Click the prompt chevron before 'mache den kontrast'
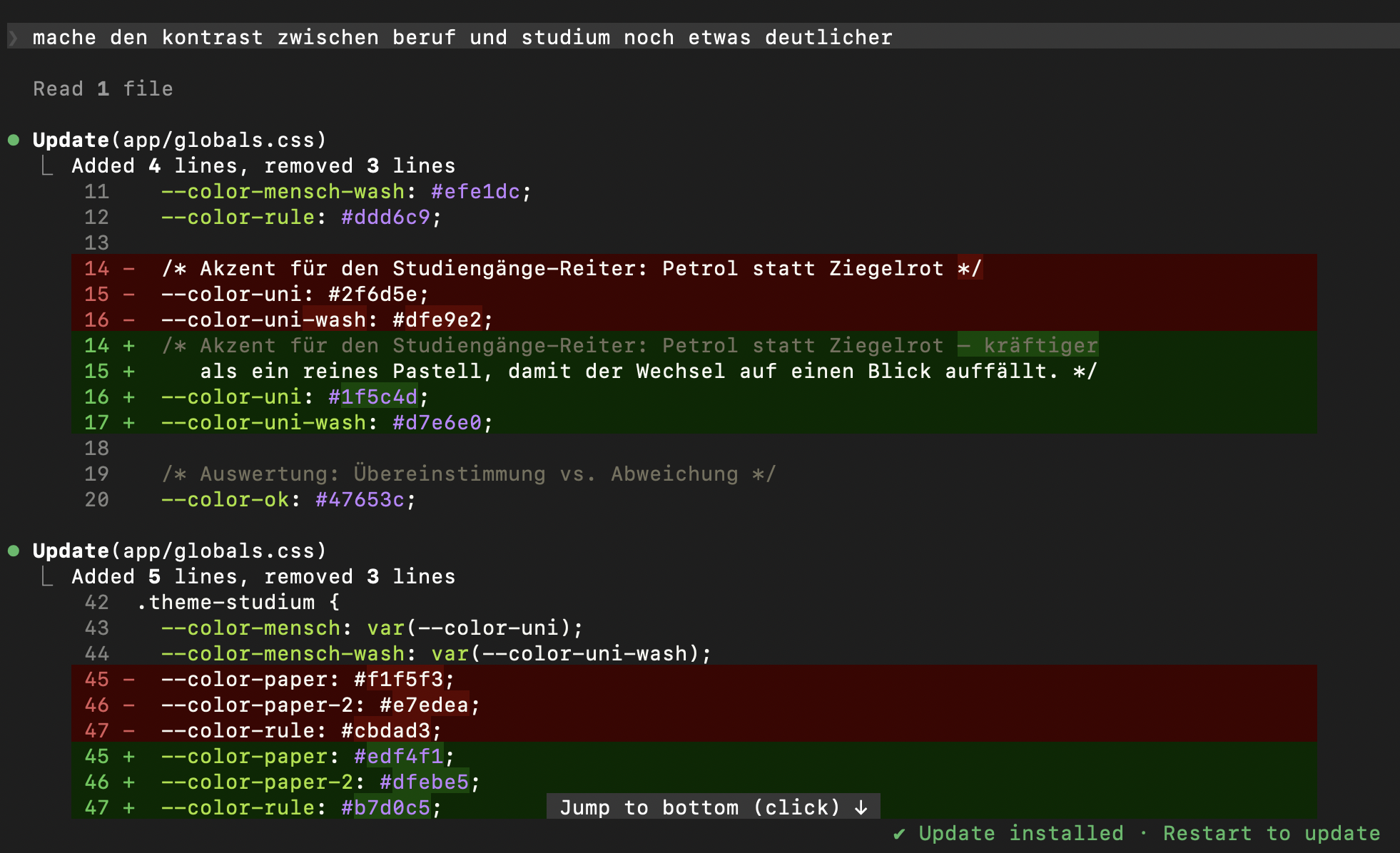This screenshot has width=1400, height=853. pos(13,37)
